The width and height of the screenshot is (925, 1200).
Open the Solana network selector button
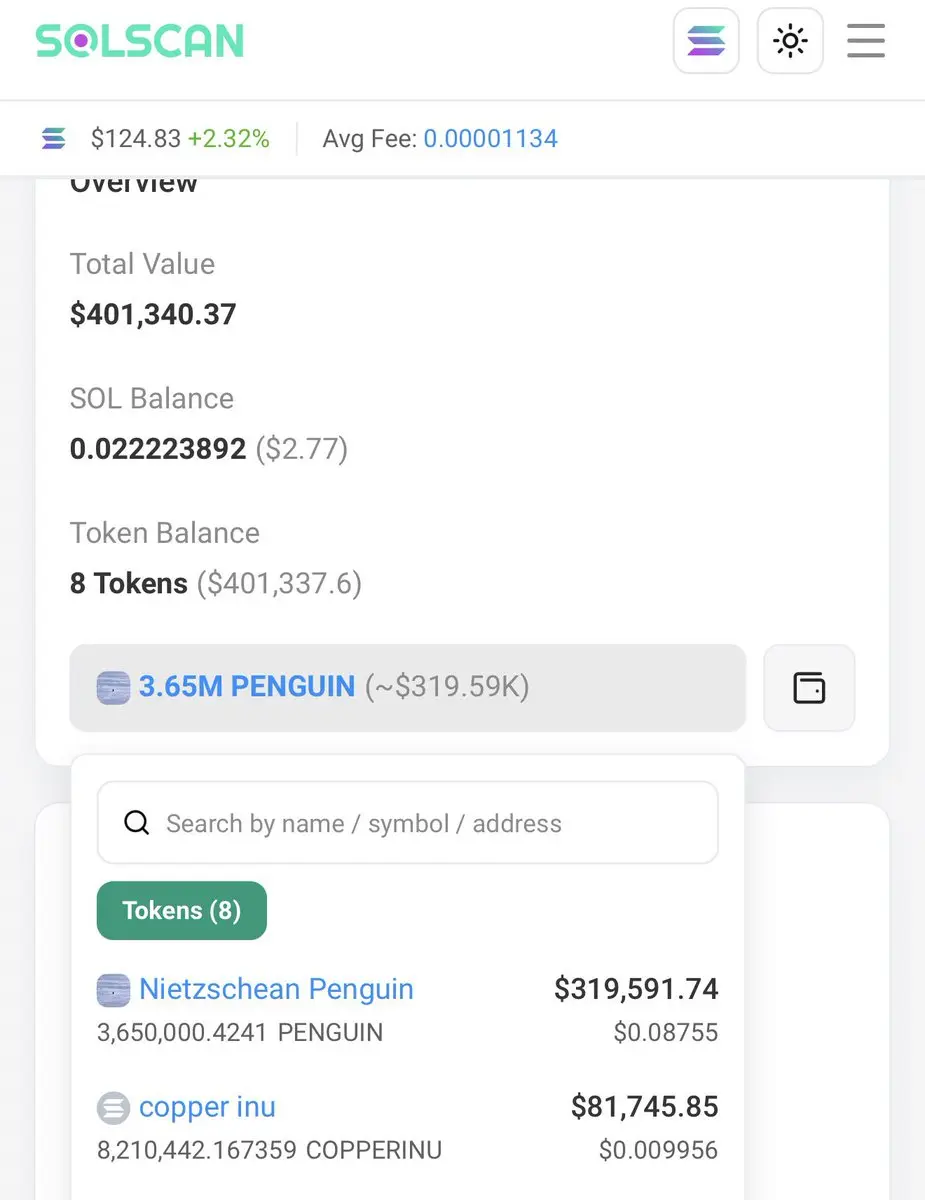tap(706, 41)
